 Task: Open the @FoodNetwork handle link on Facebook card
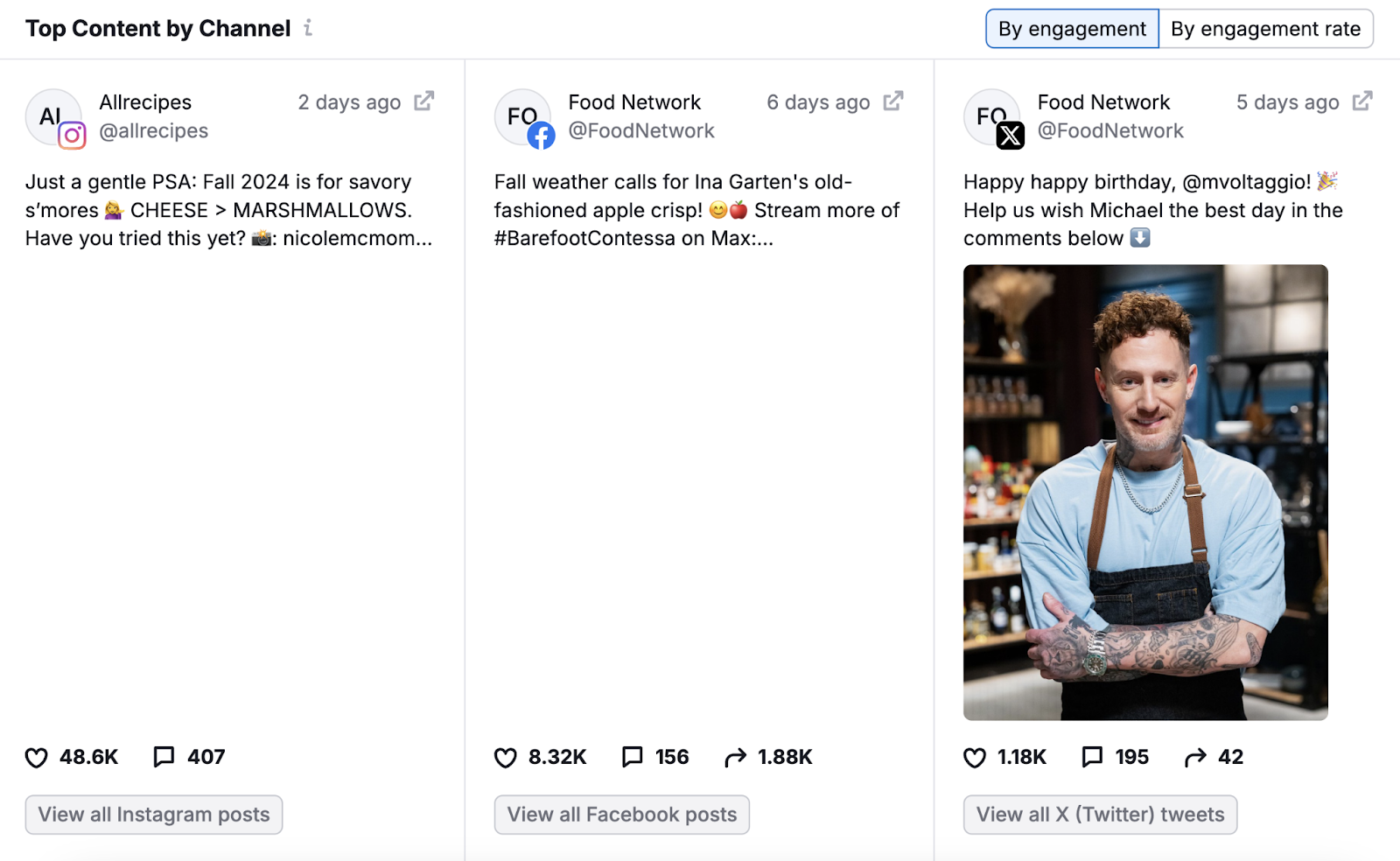pyautogui.click(x=641, y=129)
